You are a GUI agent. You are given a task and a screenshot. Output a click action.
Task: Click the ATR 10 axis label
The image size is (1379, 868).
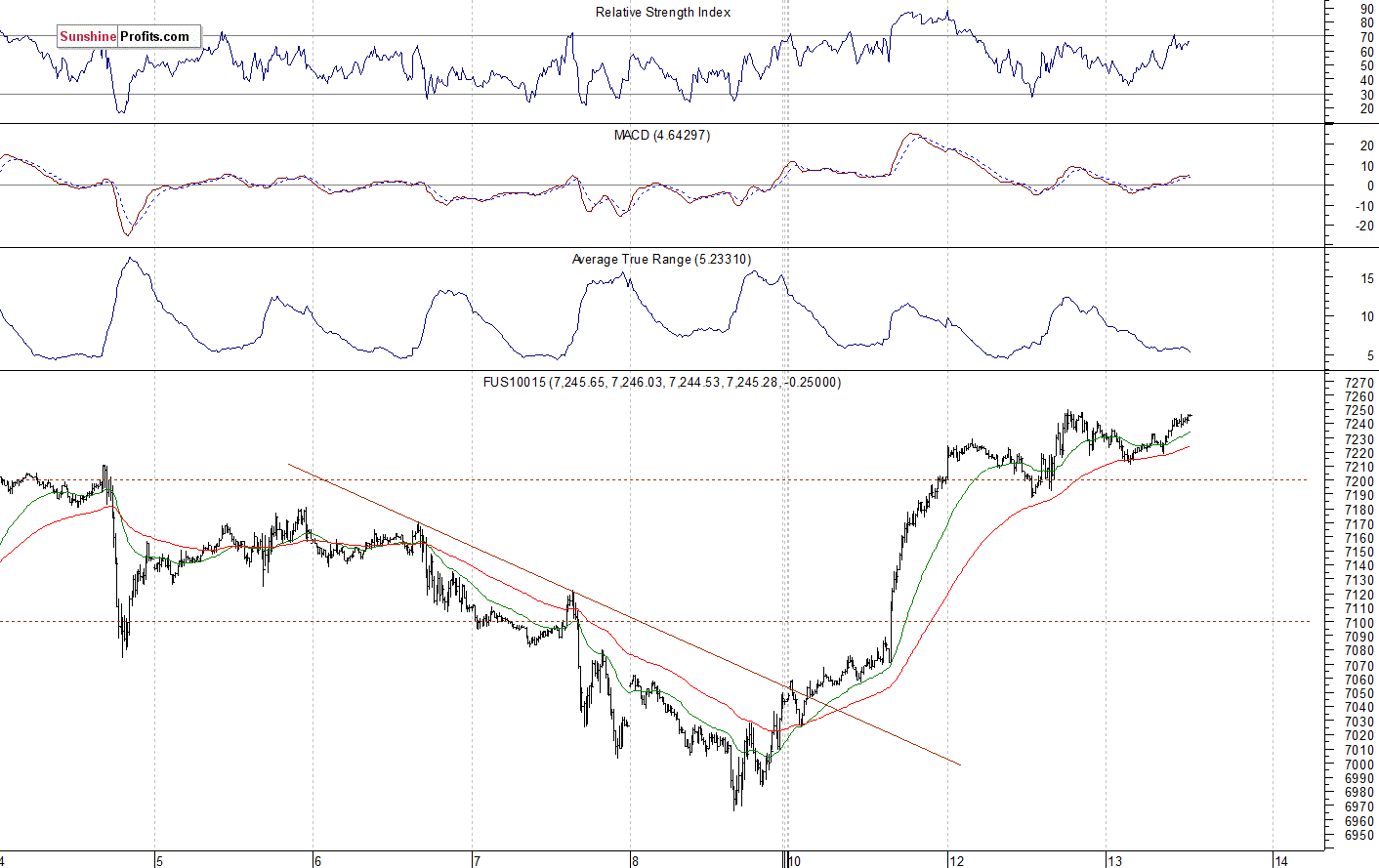pos(1366,317)
